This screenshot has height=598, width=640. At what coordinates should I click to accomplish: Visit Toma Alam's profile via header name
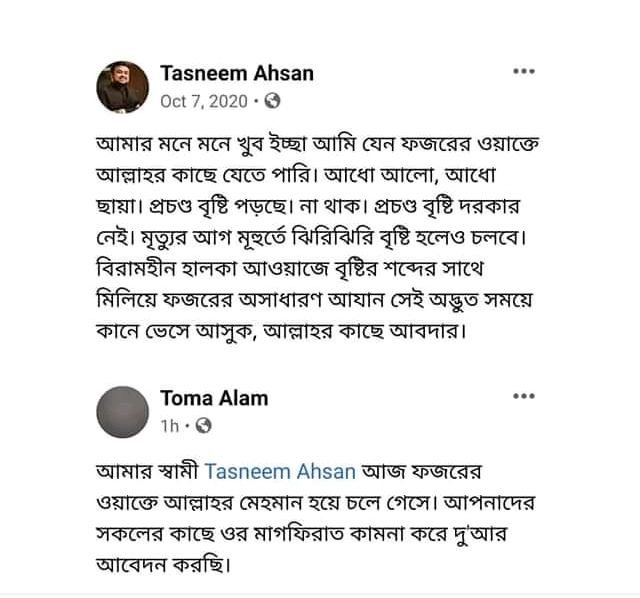pos(214,398)
